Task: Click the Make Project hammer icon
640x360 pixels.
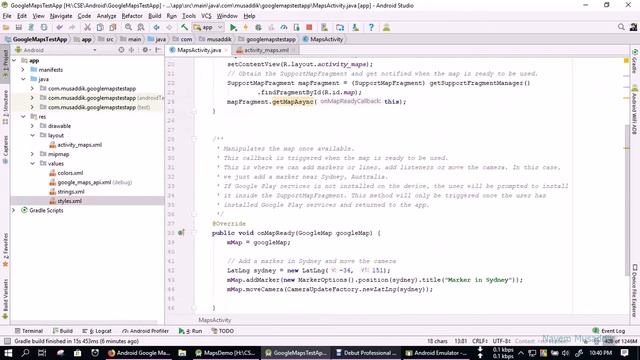Action: click(184, 27)
